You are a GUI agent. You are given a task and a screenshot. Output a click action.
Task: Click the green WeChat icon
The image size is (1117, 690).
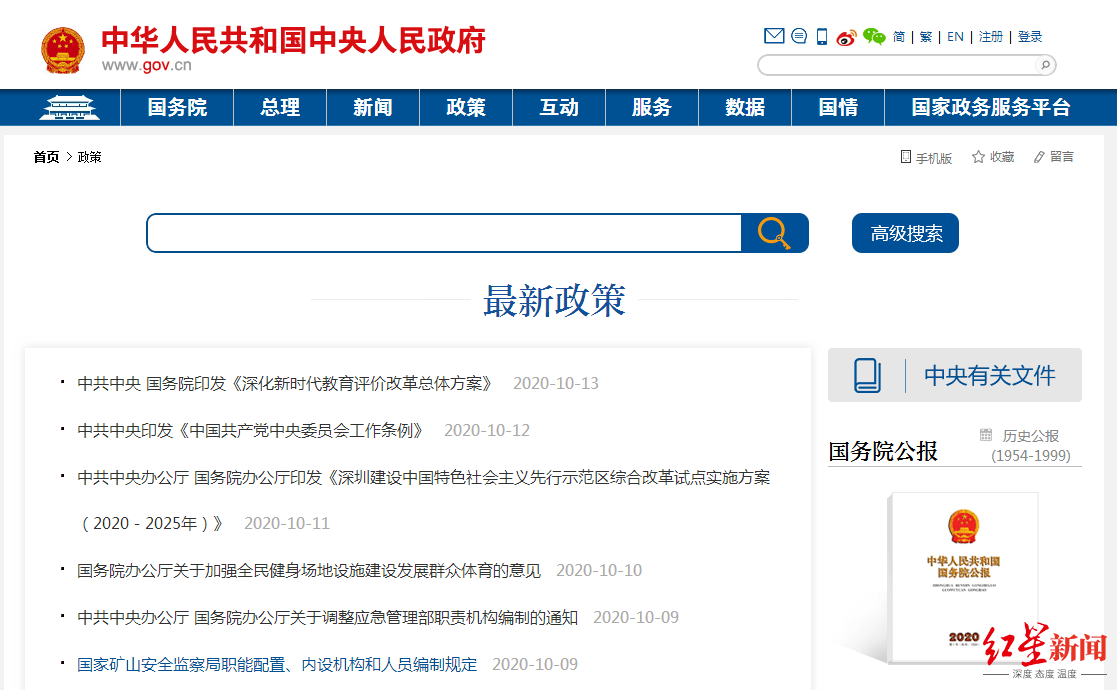click(x=874, y=37)
